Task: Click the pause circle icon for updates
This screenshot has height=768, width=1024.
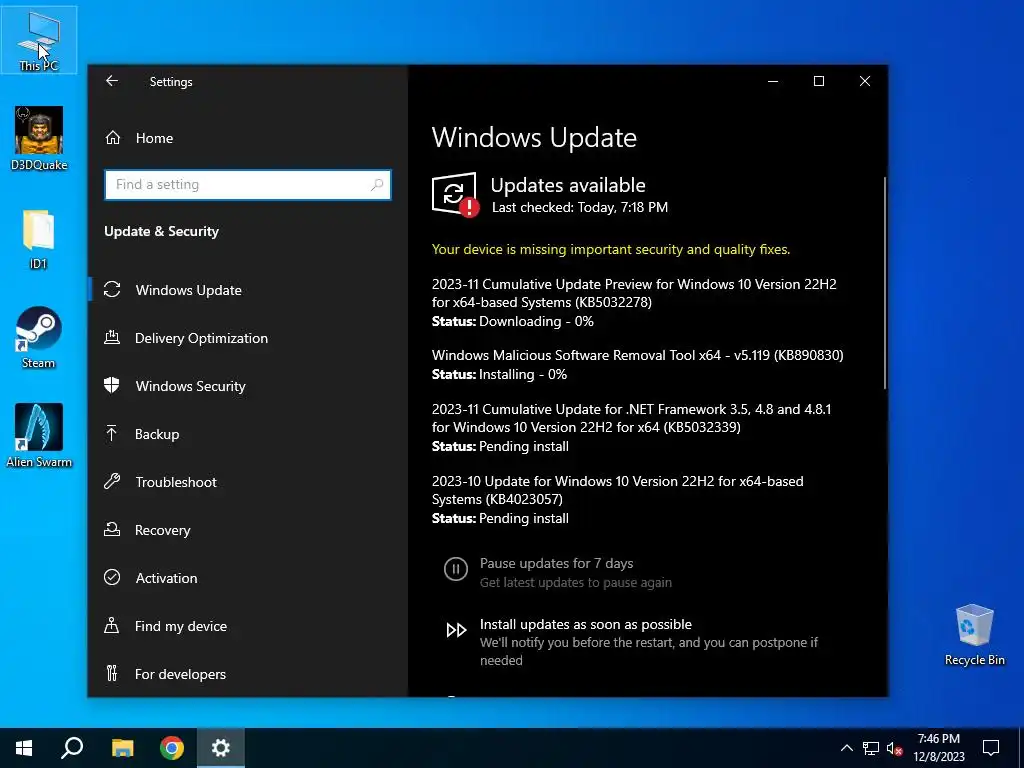Action: (x=456, y=569)
